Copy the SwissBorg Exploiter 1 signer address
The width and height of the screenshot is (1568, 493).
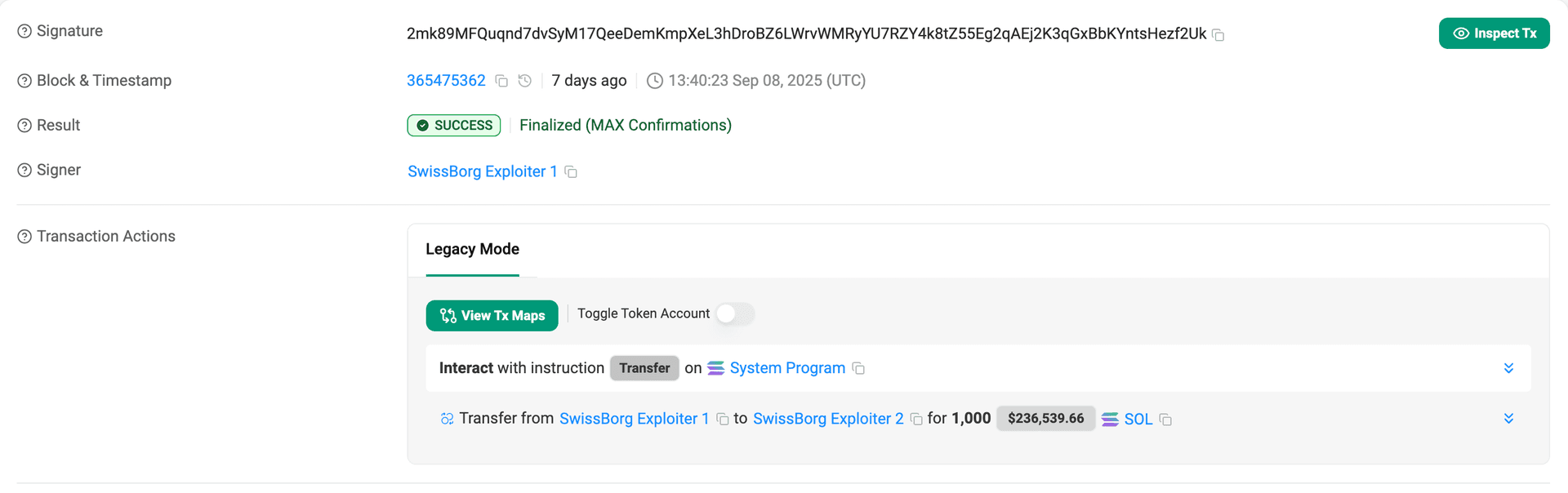coord(570,171)
